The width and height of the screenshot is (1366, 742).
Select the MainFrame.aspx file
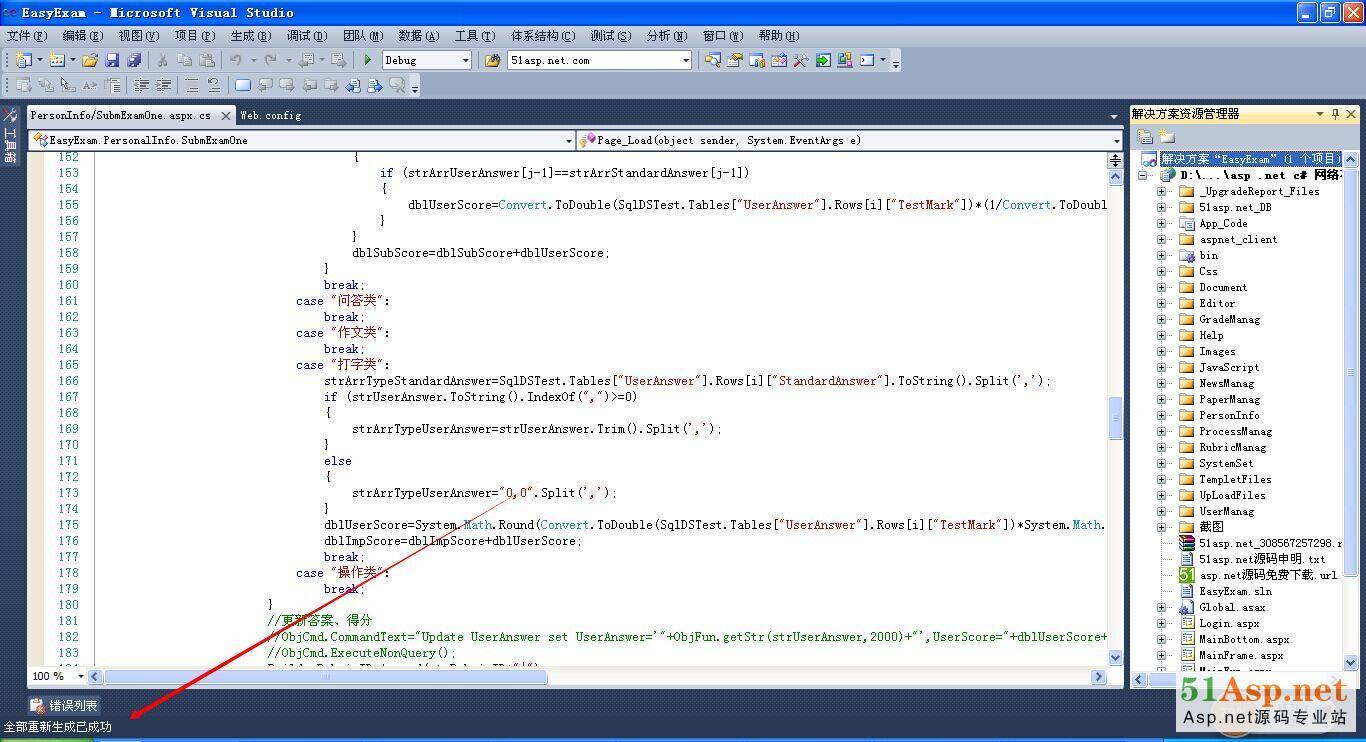[x=1241, y=655]
